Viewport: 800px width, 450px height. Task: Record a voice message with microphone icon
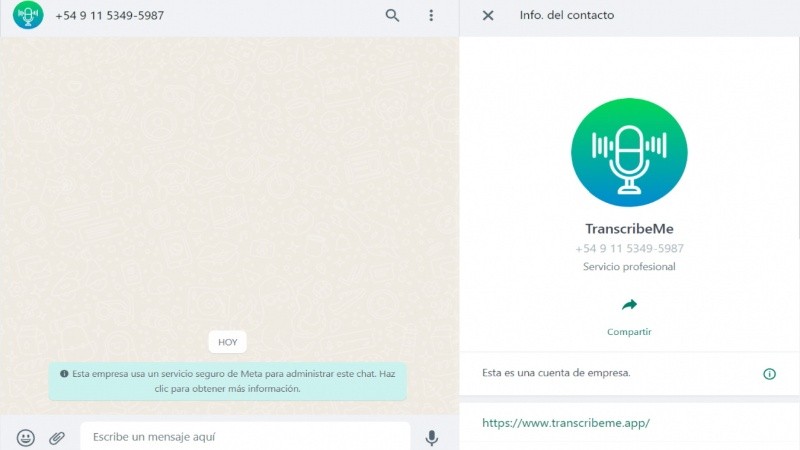(432, 437)
